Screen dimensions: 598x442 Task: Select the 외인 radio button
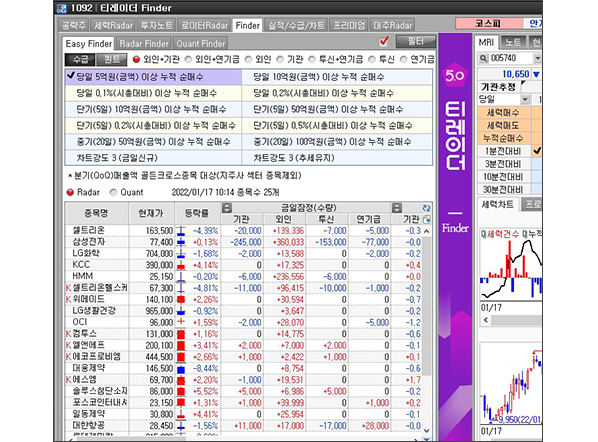248,59
